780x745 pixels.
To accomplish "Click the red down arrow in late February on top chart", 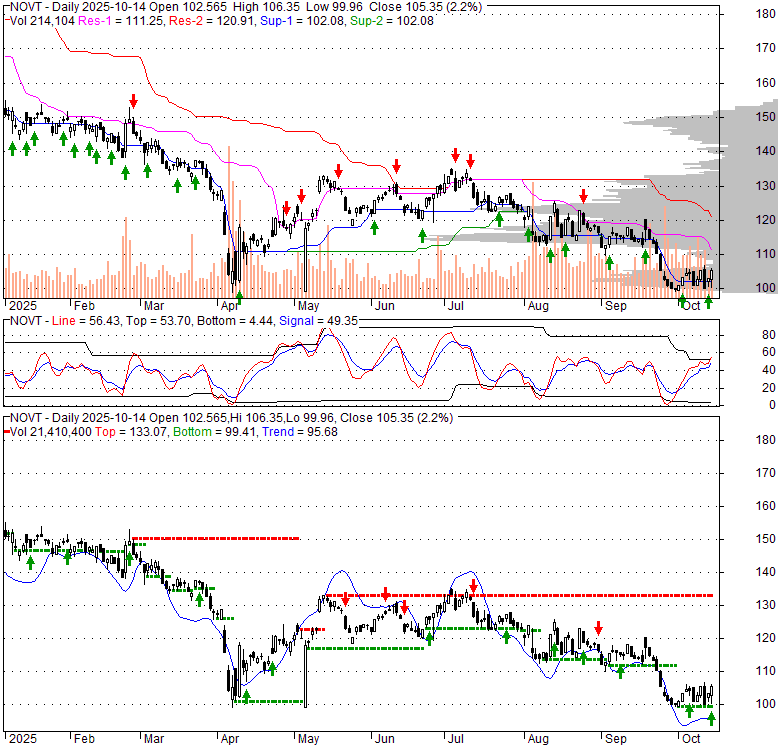I will [133, 100].
